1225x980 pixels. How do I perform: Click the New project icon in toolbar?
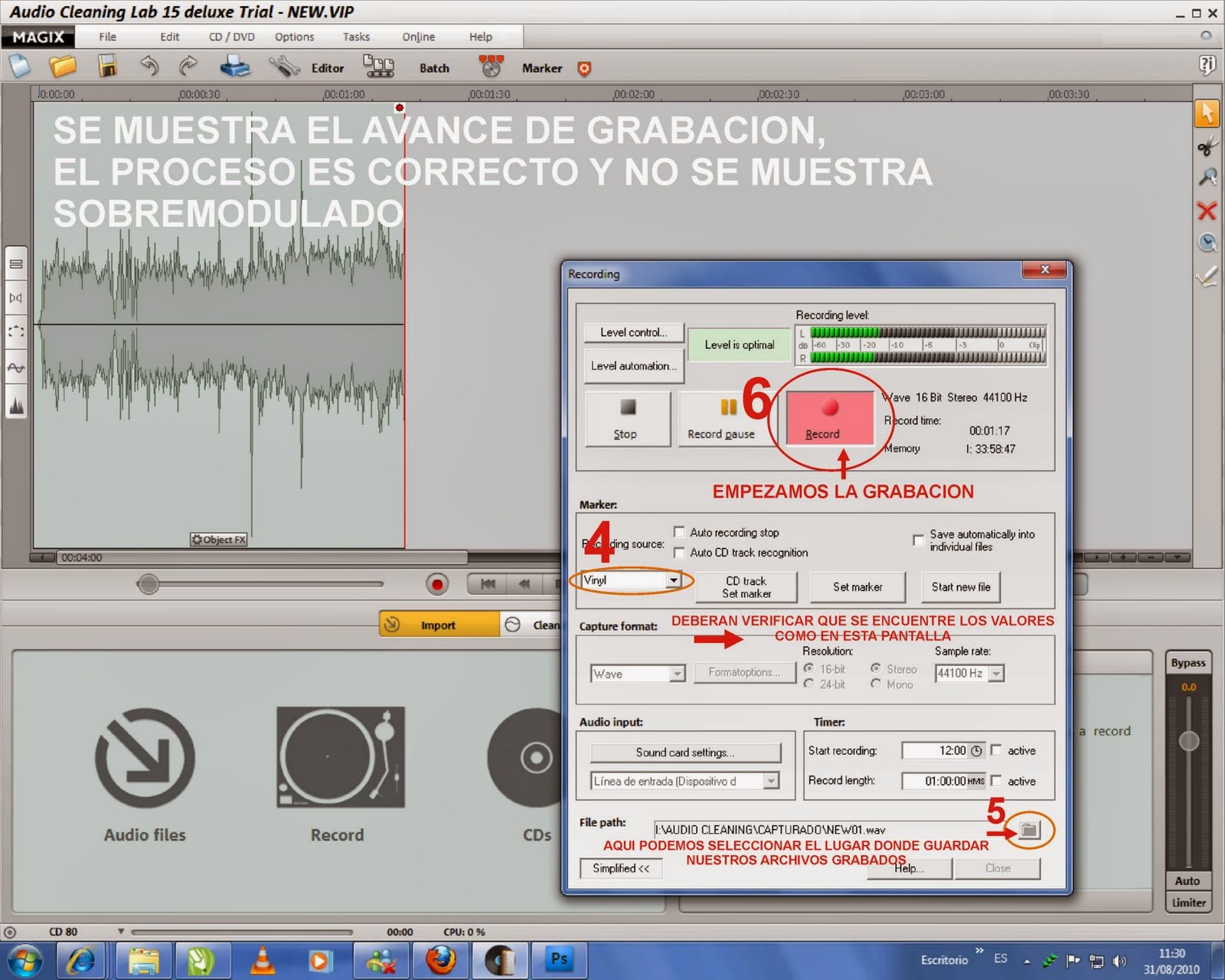click(x=20, y=67)
